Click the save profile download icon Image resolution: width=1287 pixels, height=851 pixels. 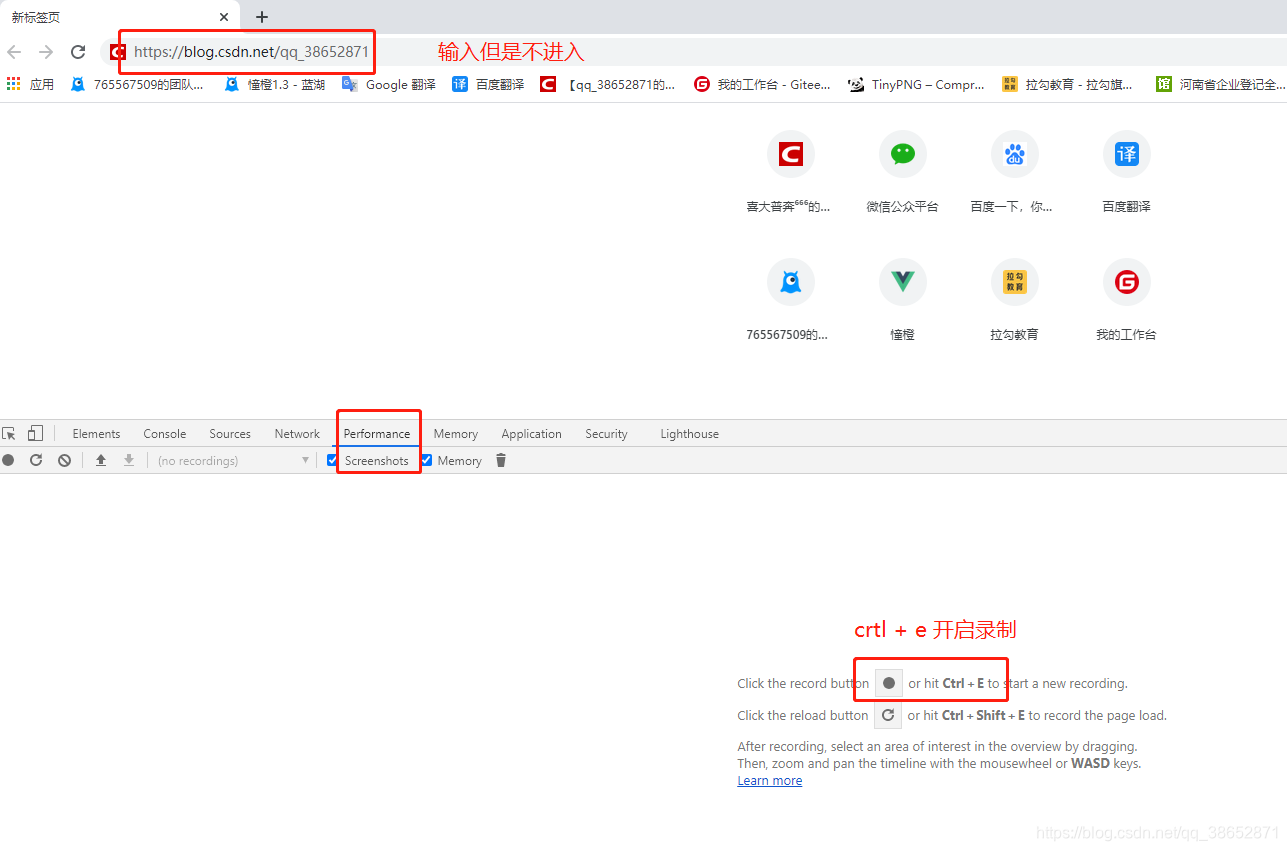point(128,460)
